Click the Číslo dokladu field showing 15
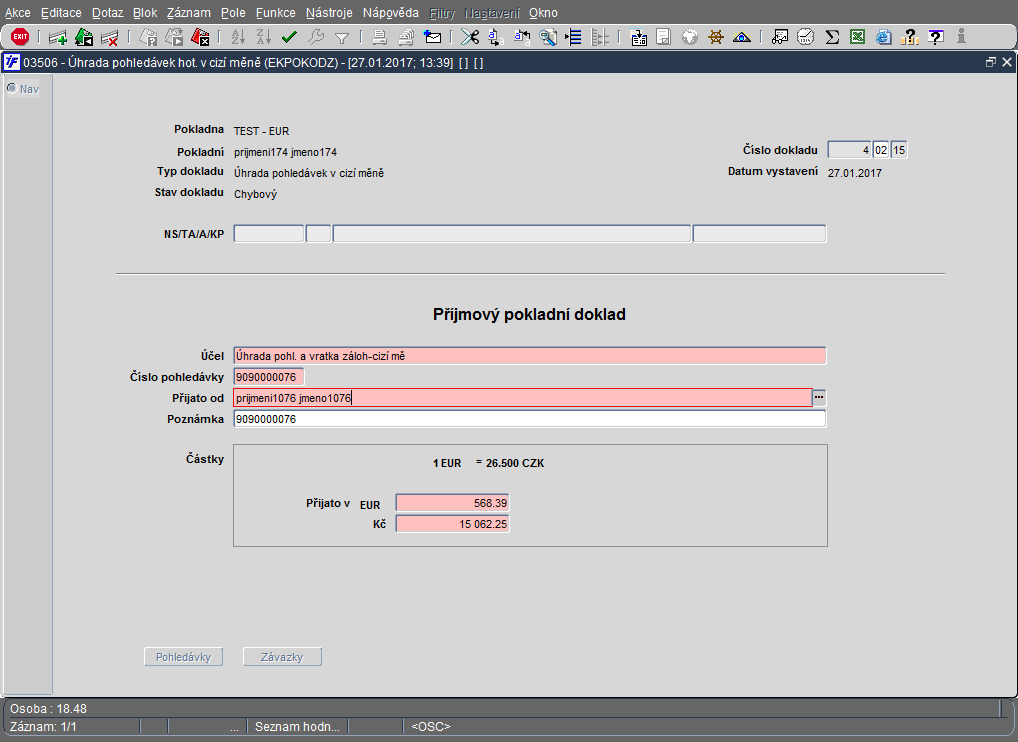1018x742 pixels. 899,150
